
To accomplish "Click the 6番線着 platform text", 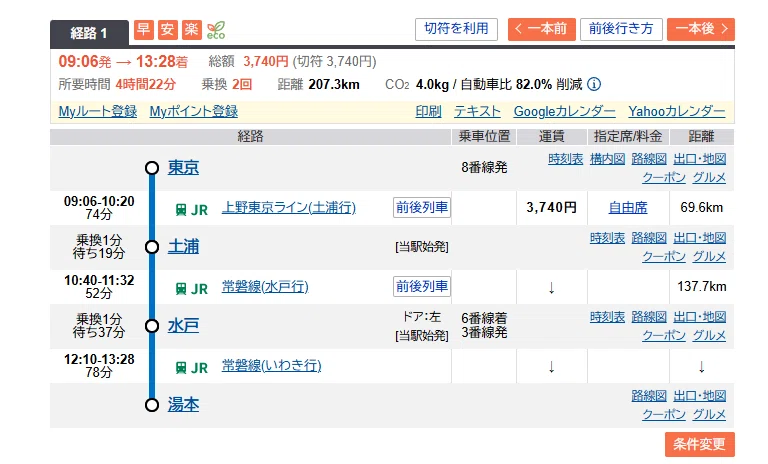I will pos(484,318).
